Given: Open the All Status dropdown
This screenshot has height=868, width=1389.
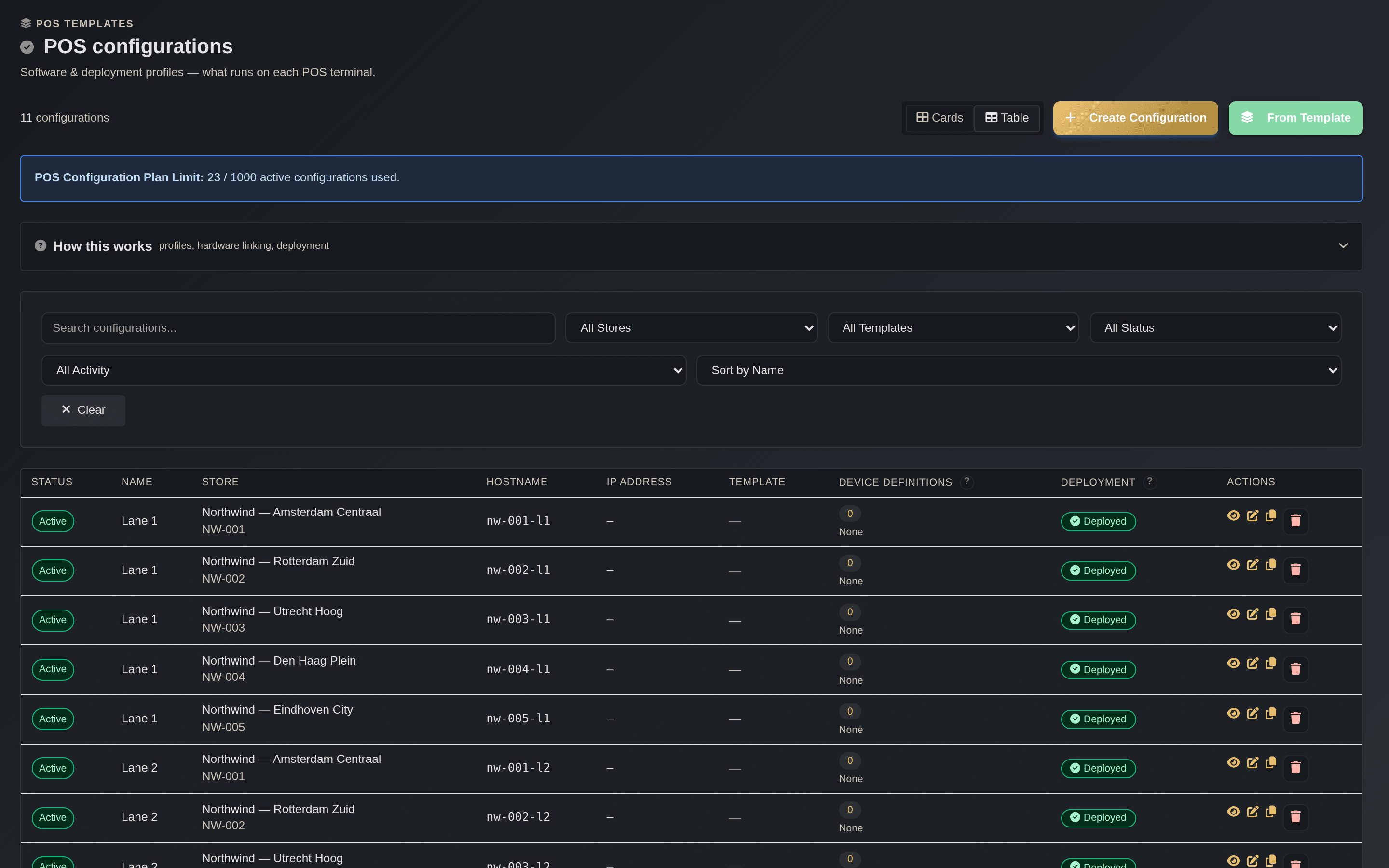Looking at the screenshot, I should click(1215, 328).
